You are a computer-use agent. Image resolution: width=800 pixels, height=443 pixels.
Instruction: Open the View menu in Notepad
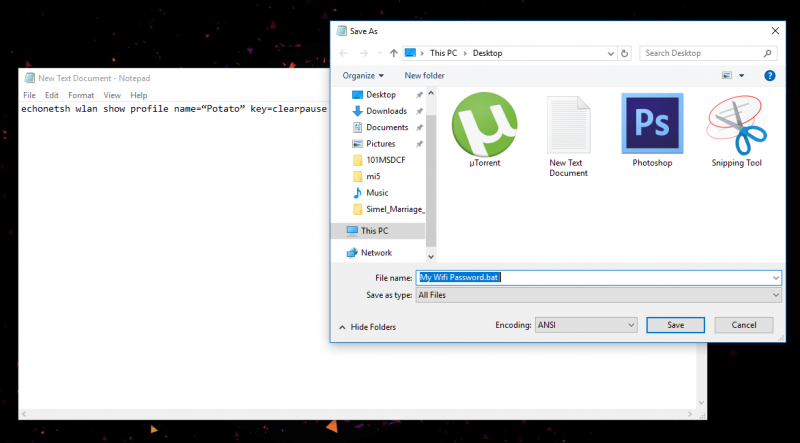click(x=112, y=95)
